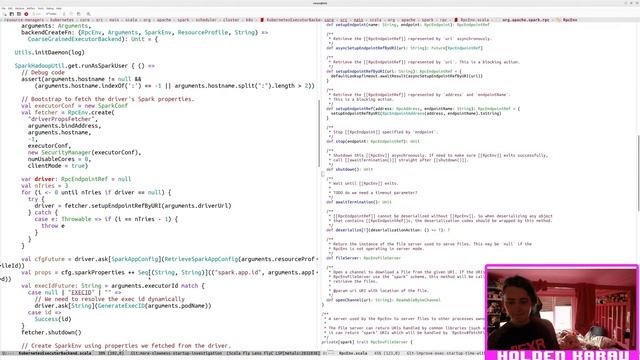640x360 pixels.
Task: Select kubernetes in the left breadcrumb
Action: tap(62, 20)
